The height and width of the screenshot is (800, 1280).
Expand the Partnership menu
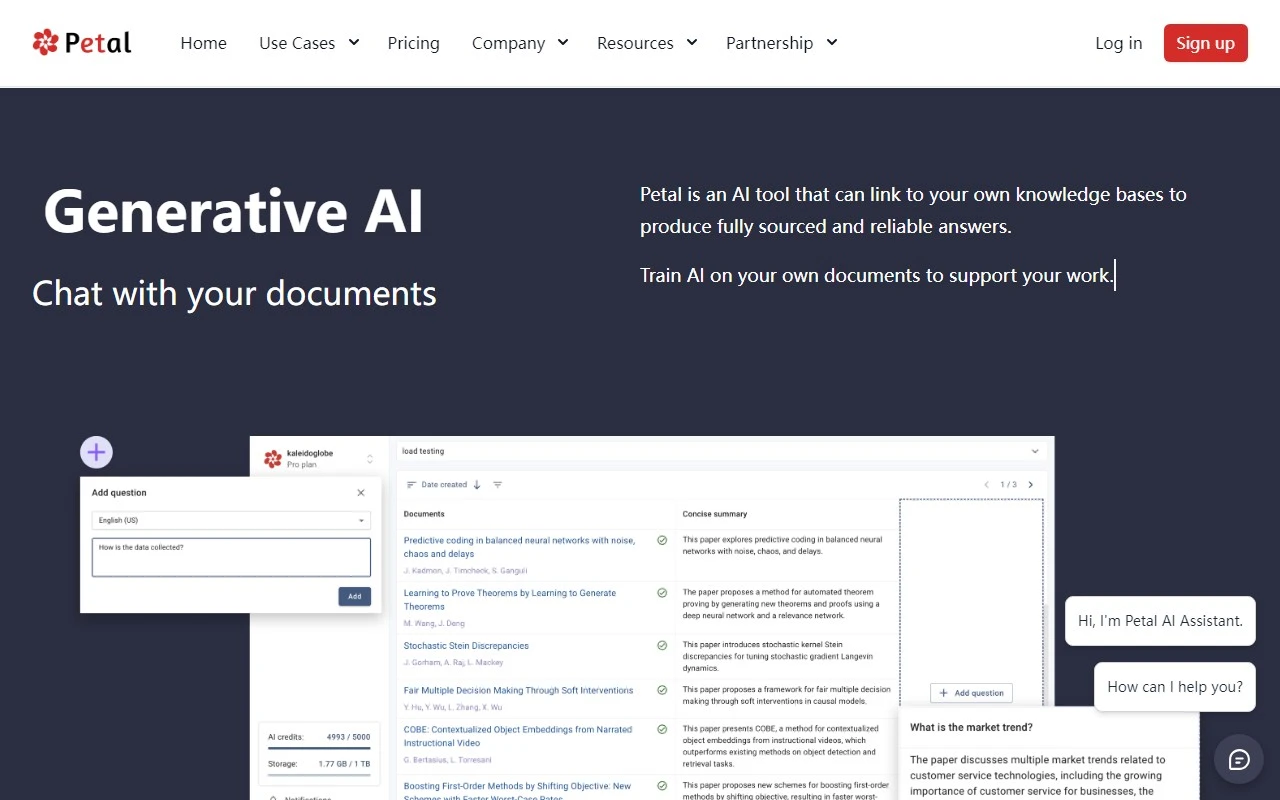782,43
